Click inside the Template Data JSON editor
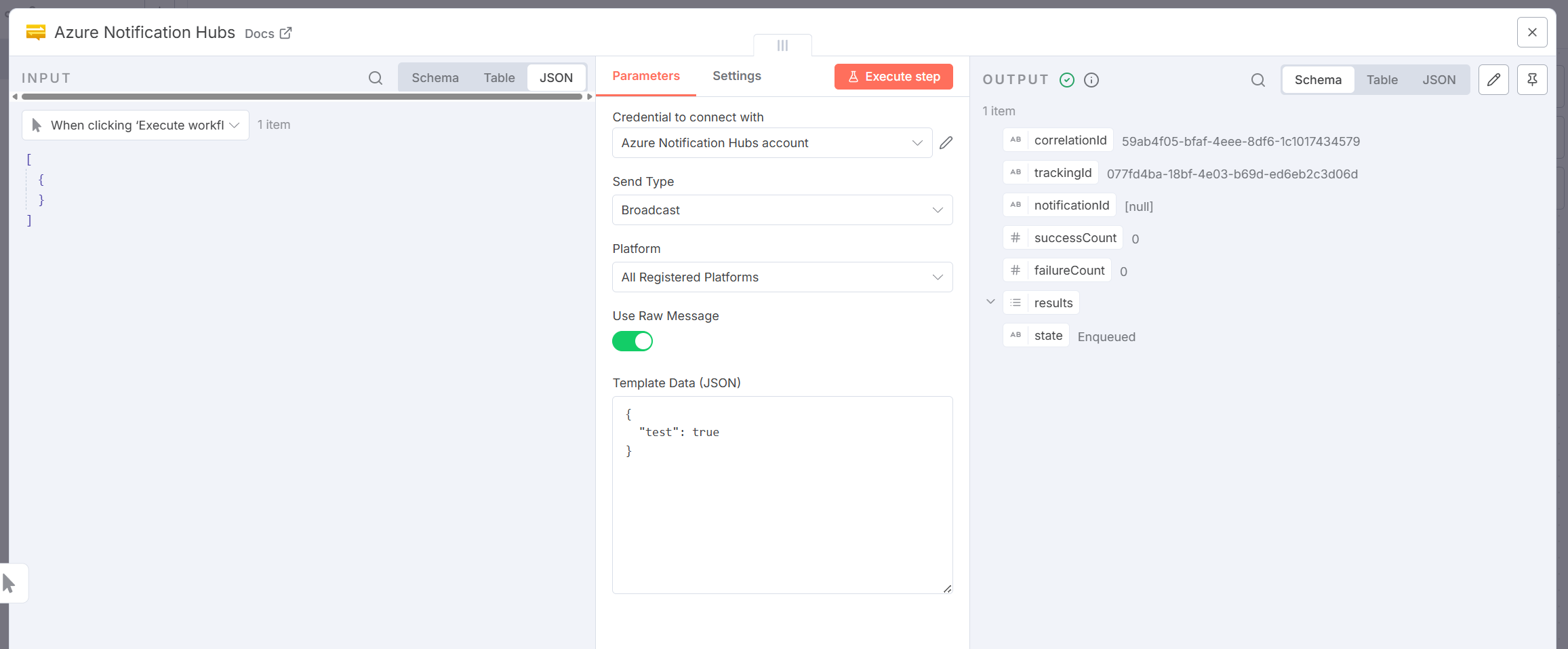 point(782,495)
